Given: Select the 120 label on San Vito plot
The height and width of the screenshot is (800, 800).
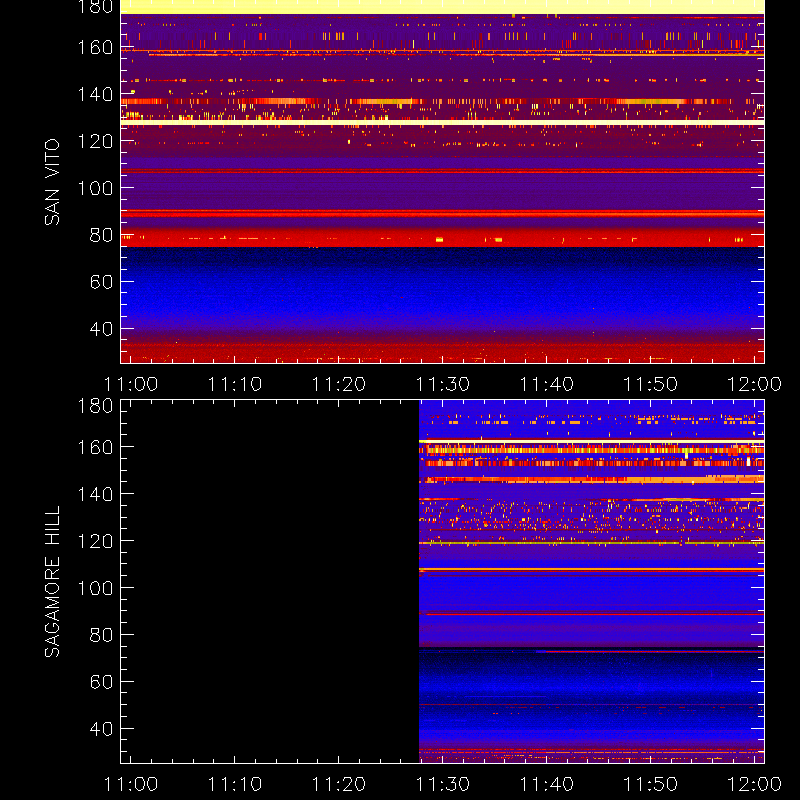Looking at the screenshot, I should [95, 141].
